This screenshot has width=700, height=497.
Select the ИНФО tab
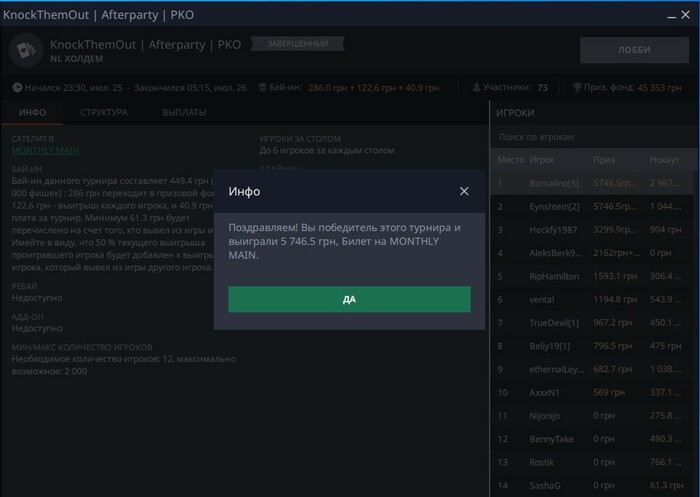click(32, 113)
